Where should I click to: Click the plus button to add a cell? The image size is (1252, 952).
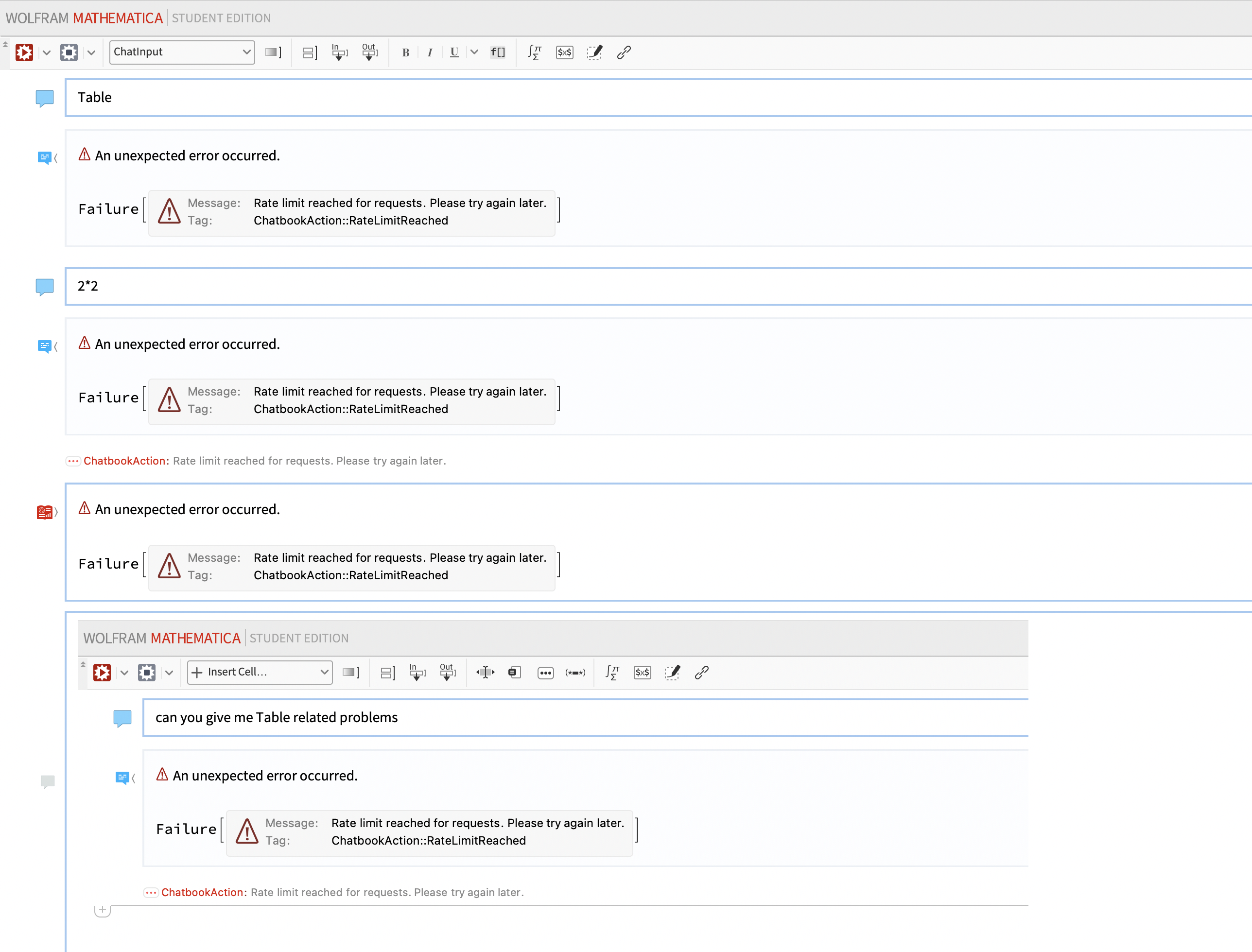(x=103, y=910)
